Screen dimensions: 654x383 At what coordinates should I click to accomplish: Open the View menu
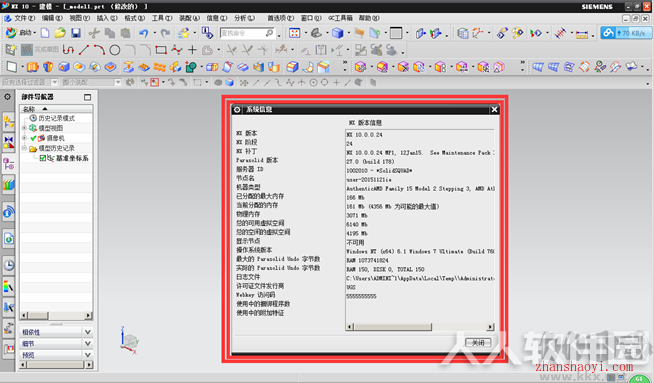coord(79,18)
